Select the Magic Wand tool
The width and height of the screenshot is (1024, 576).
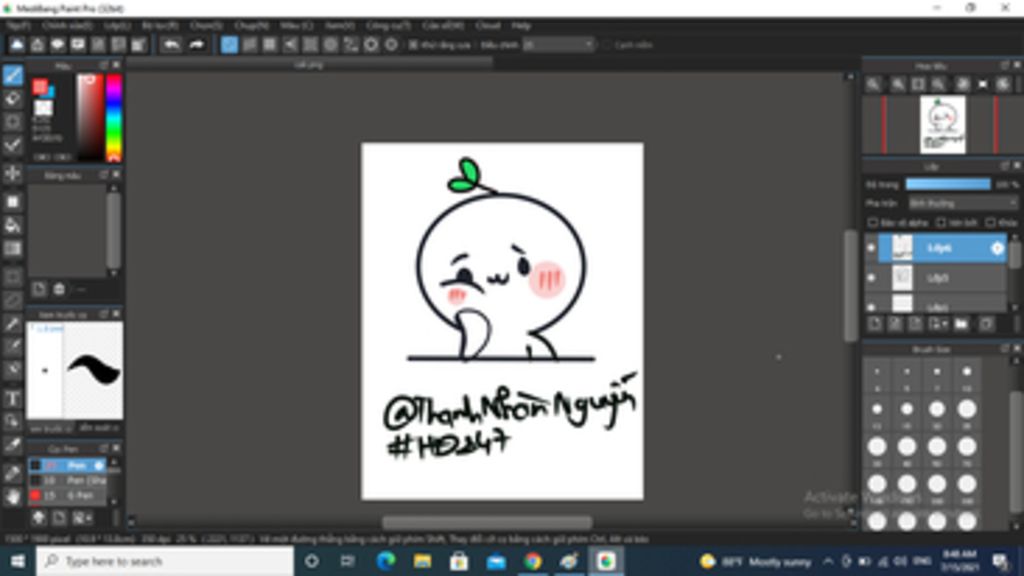tap(12, 324)
